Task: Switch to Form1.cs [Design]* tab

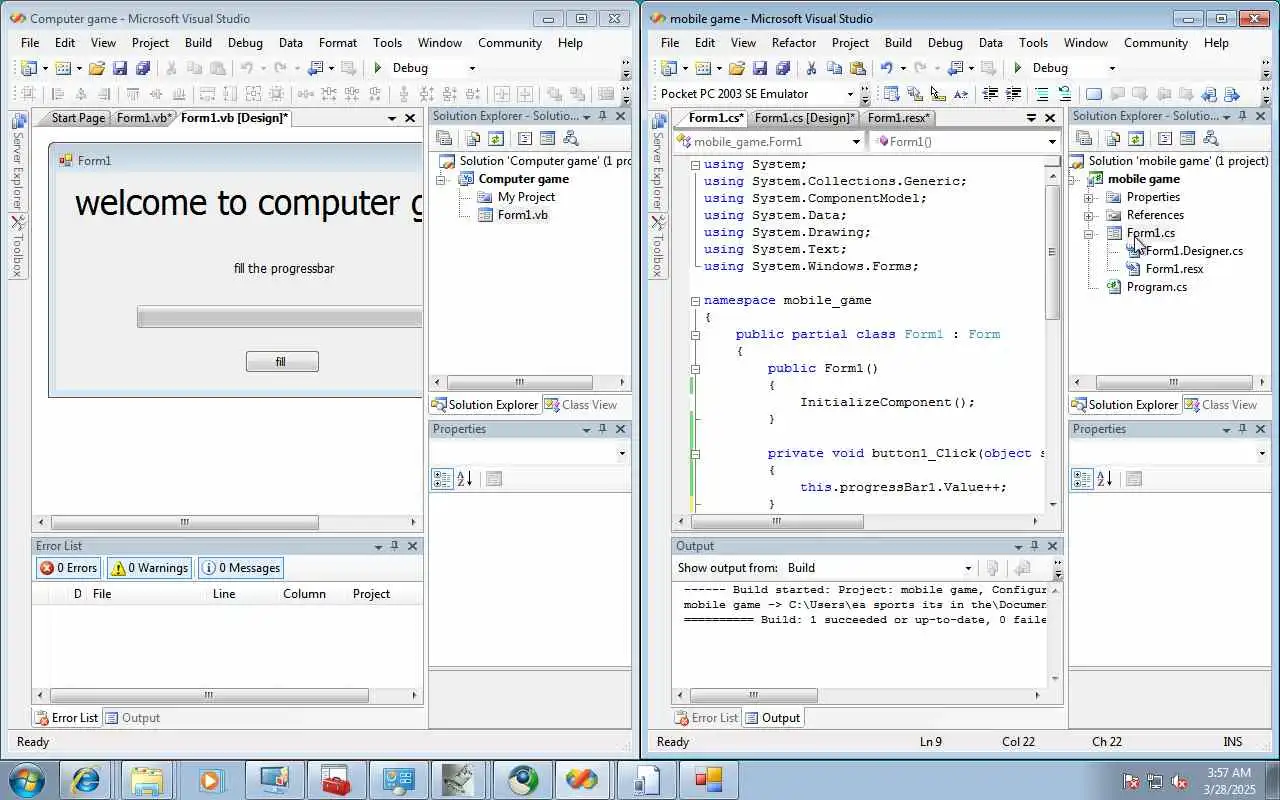Action: pos(805,118)
